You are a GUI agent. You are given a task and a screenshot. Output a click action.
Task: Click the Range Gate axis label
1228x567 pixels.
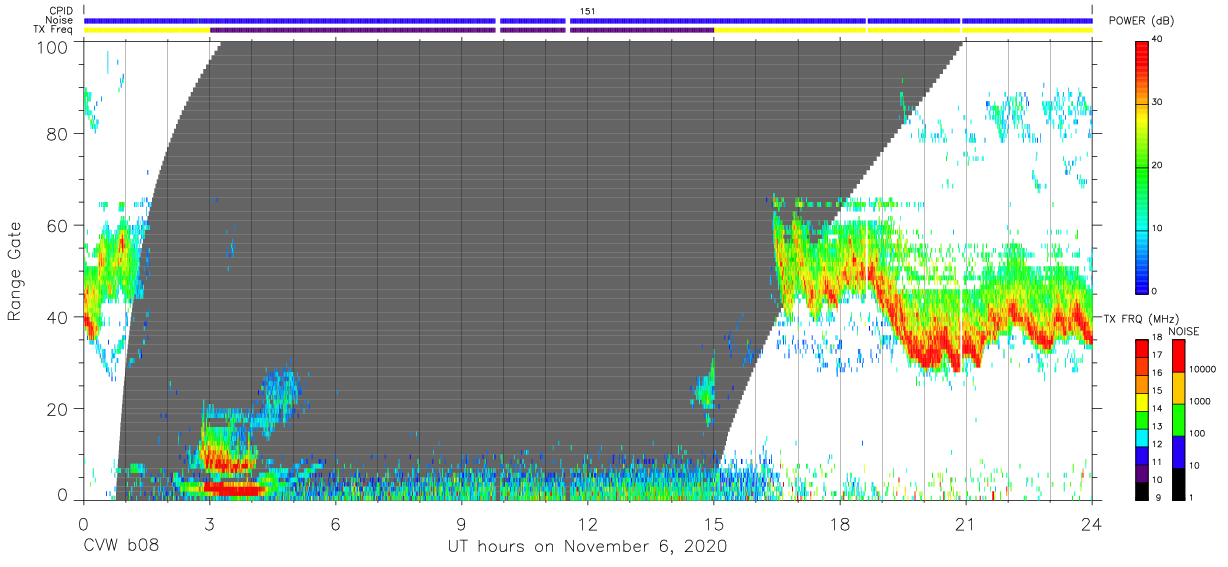(x=15, y=271)
